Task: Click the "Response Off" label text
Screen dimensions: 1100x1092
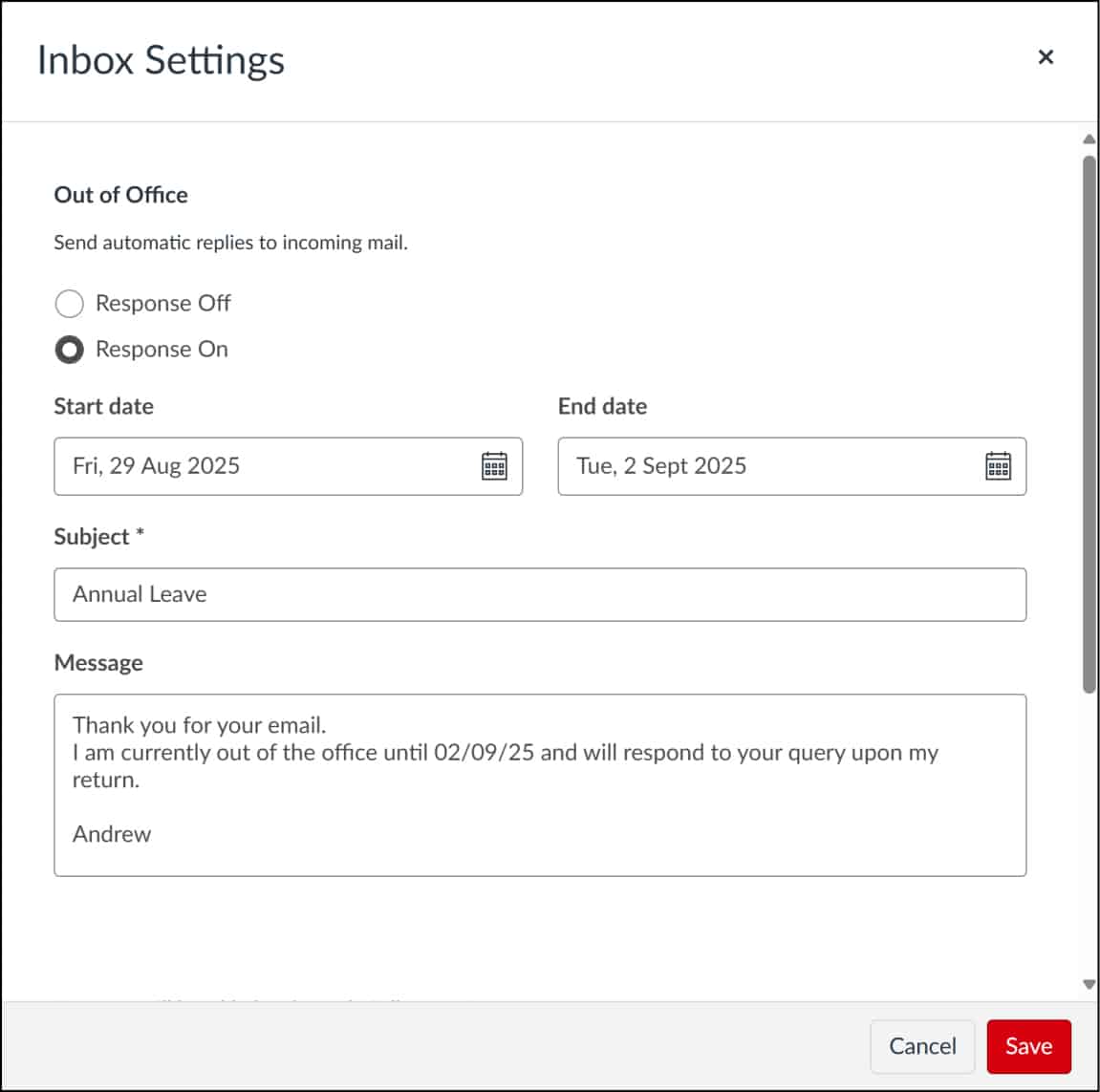Action: (x=163, y=304)
